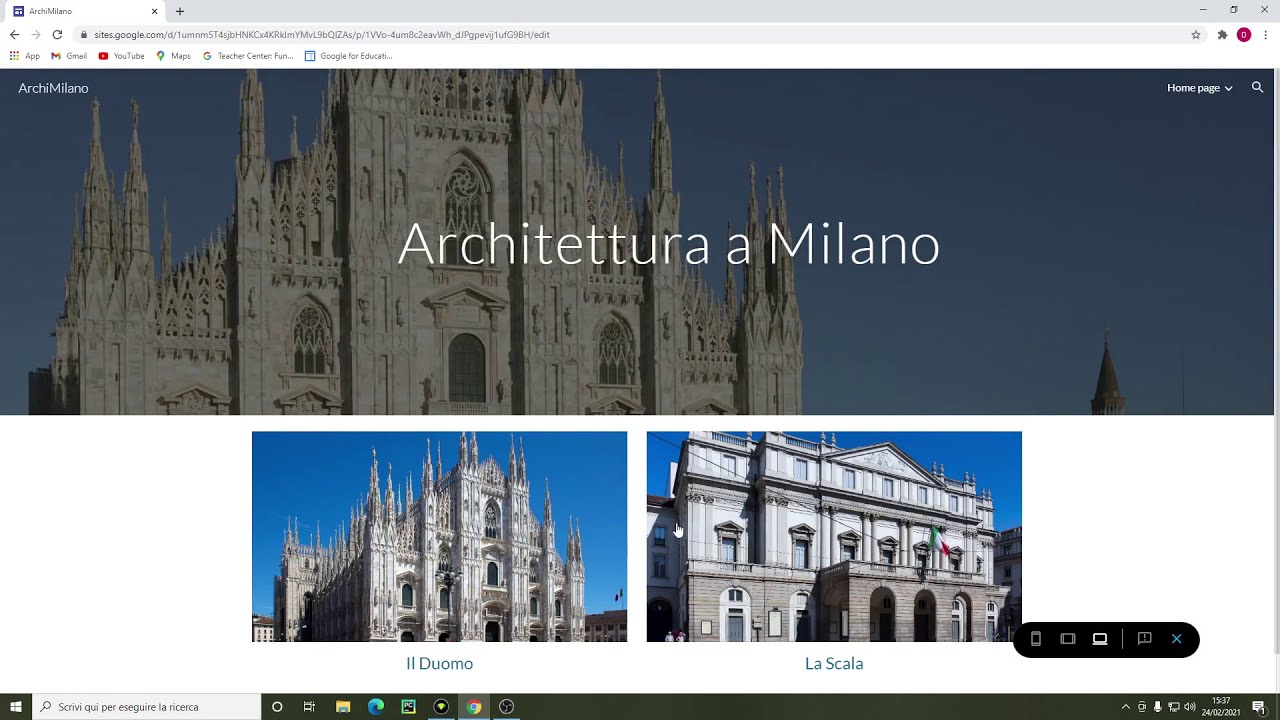The height and width of the screenshot is (720, 1280).
Task: Open the Teacher Center bookmark
Action: click(x=248, y=56)
